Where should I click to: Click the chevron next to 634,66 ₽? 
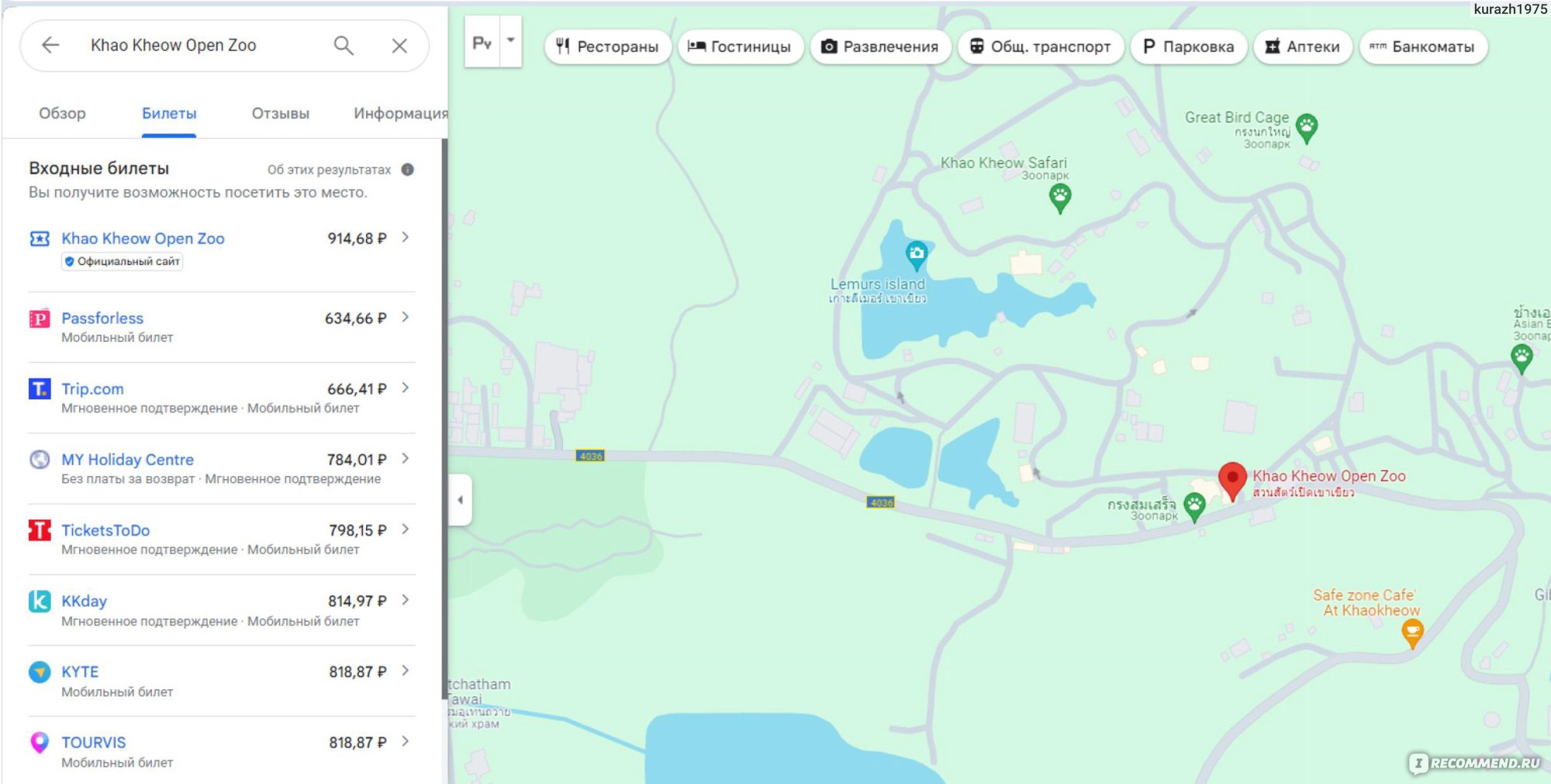click(x=406, y=317)
